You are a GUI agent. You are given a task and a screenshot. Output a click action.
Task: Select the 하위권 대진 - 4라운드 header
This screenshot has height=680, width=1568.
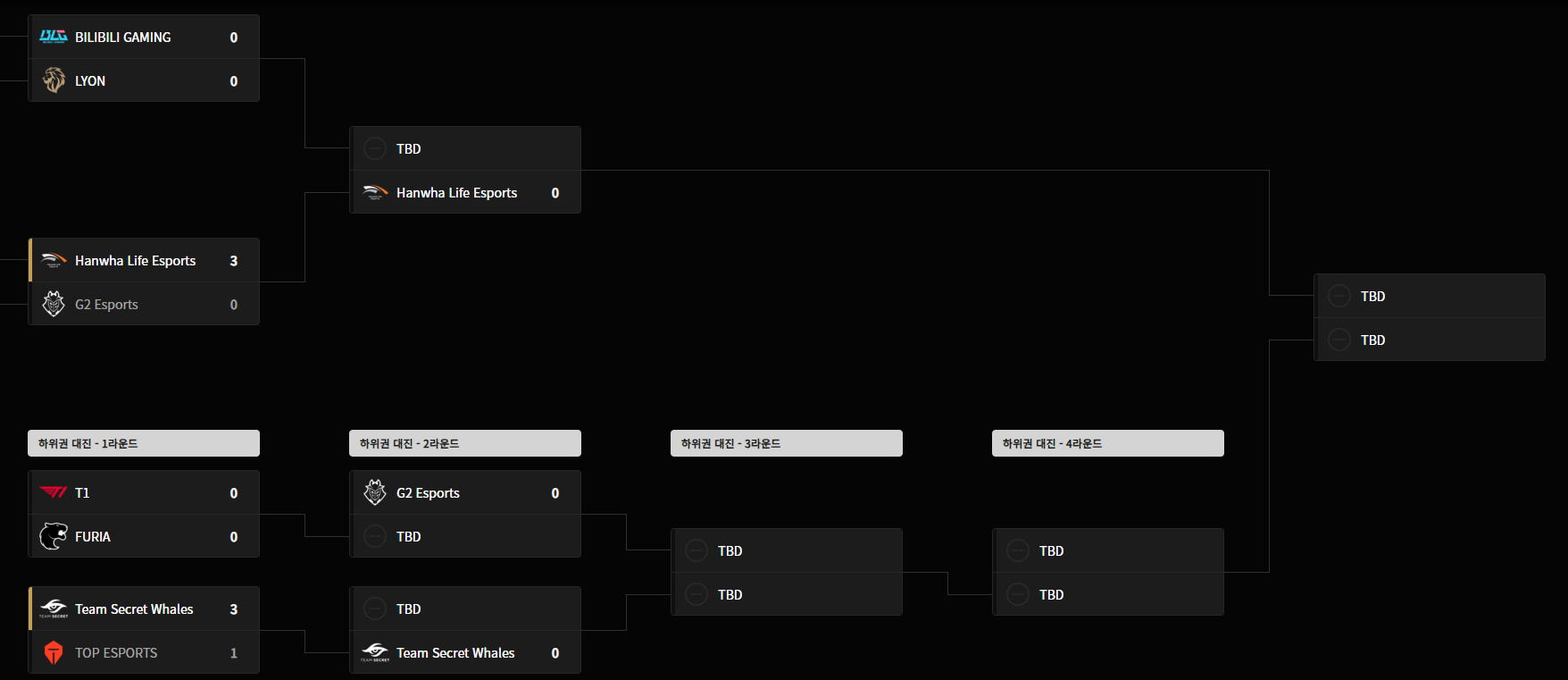[x=1108, y=443]
